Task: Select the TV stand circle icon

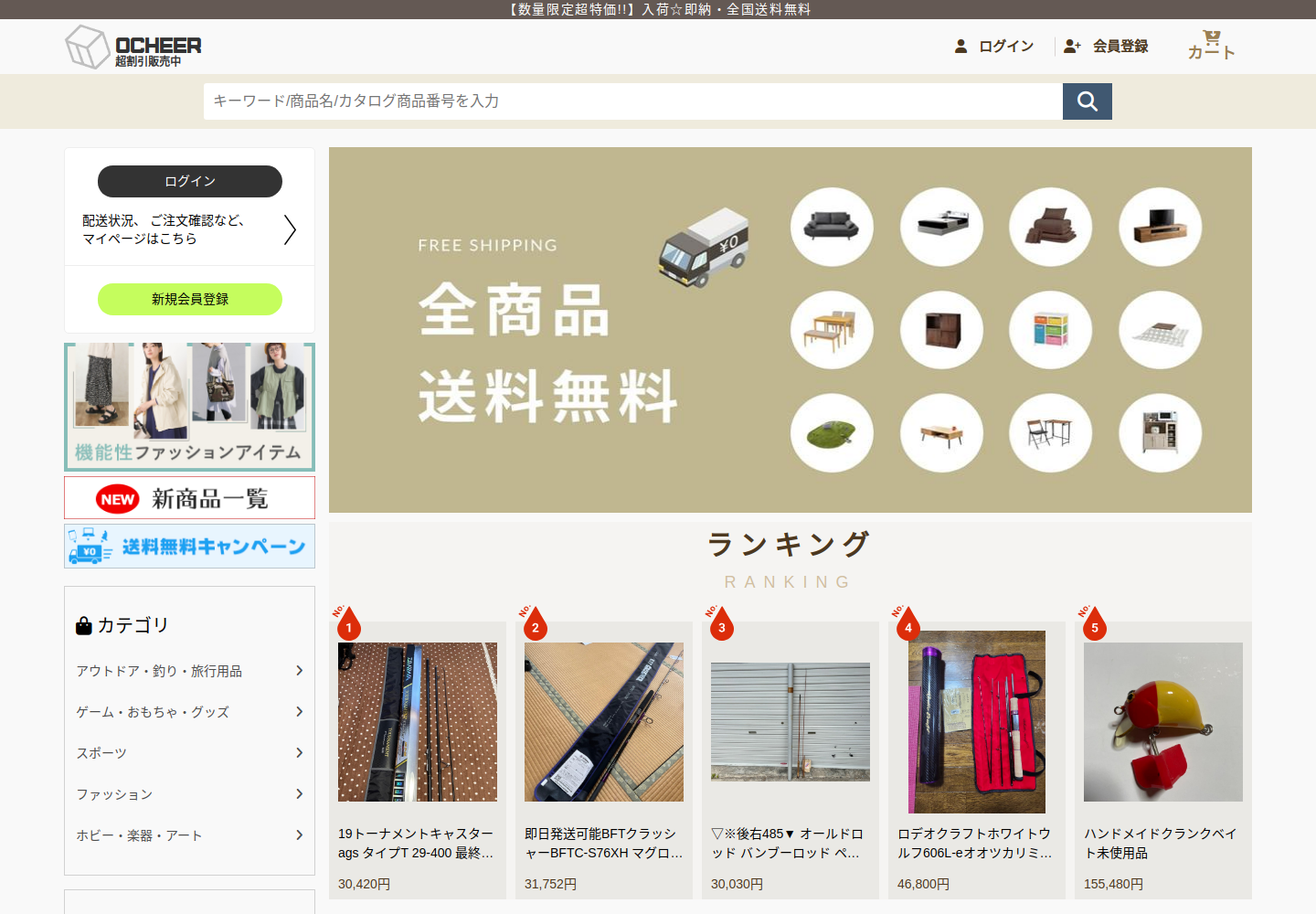Action: (1160, 227)
